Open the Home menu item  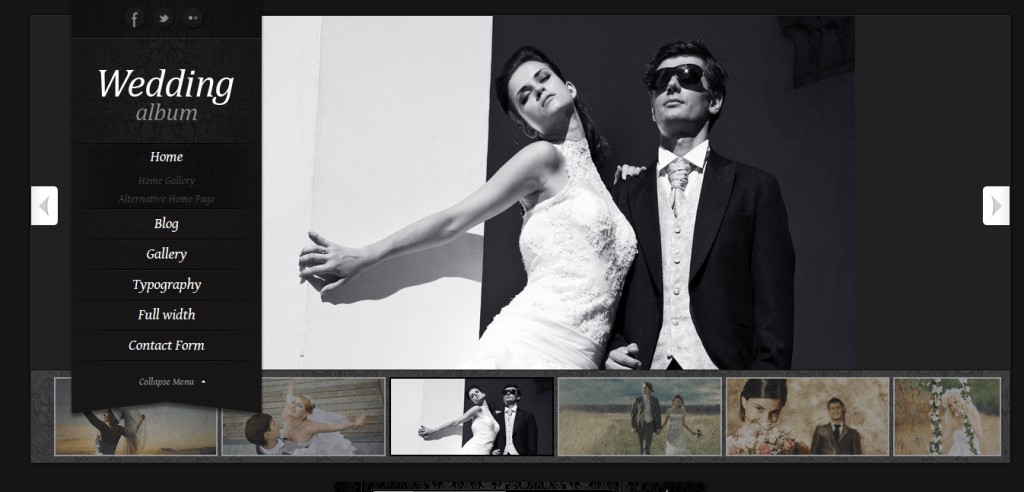(167, 157)
